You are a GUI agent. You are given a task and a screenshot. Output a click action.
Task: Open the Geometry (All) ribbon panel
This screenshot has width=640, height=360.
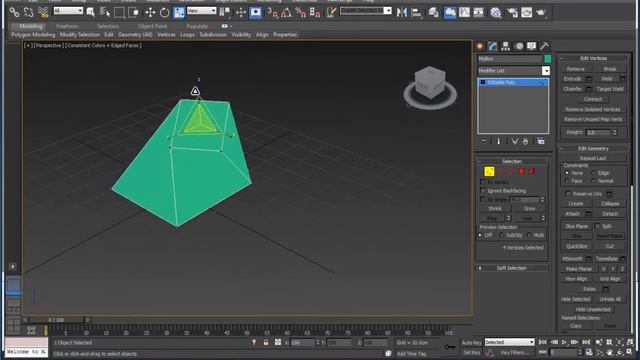click(135, 35)
